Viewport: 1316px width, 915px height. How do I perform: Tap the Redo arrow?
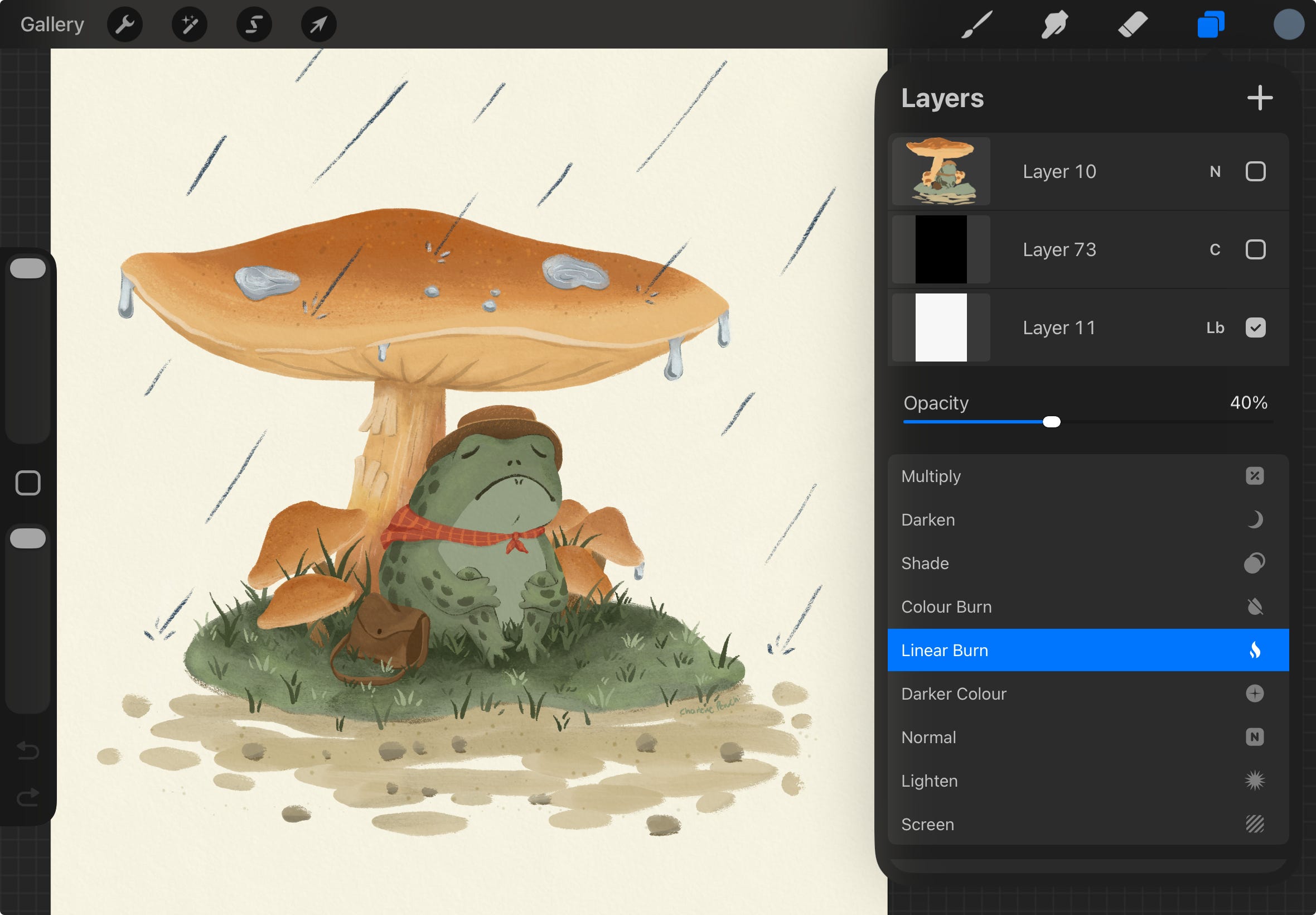(27, 797)
